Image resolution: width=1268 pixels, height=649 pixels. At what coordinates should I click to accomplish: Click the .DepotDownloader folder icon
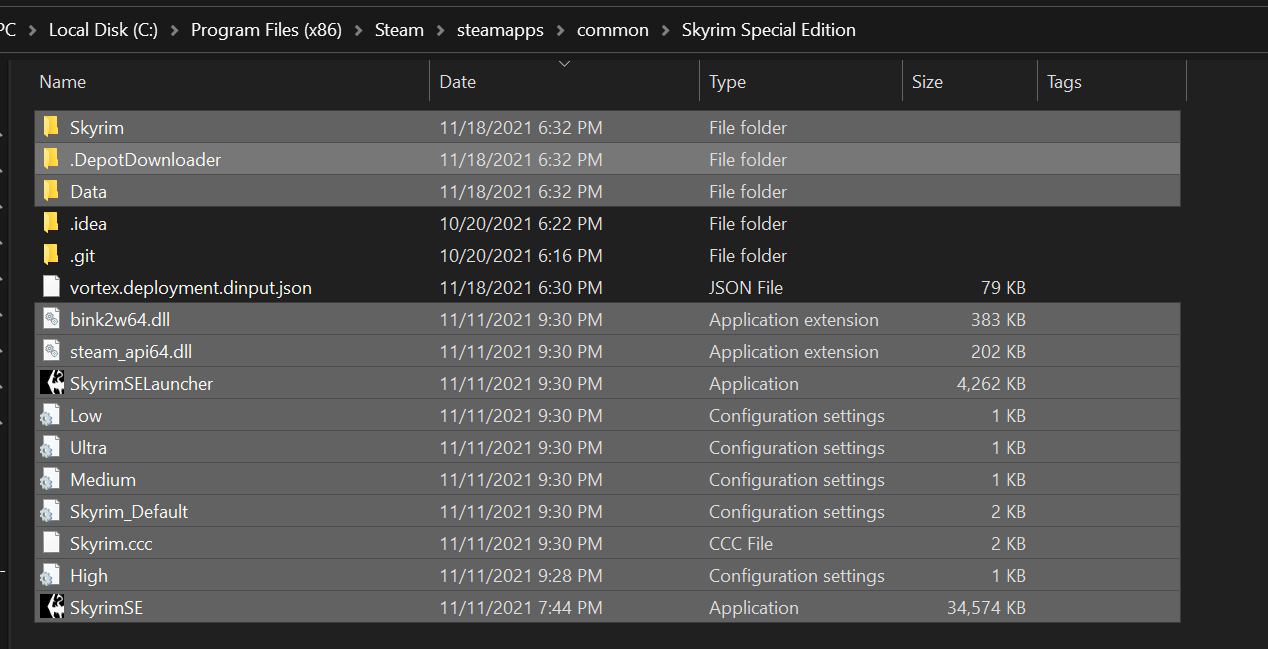coord(51,159)
